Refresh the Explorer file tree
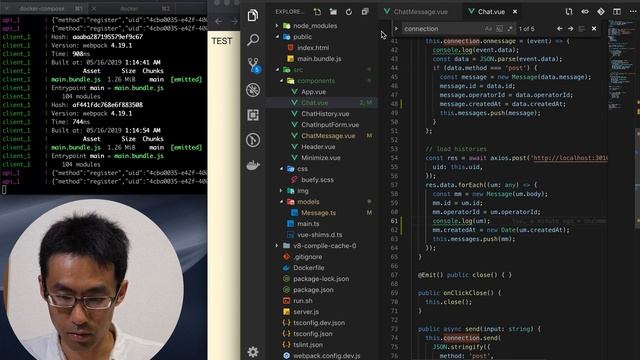This screenshot has width=640, height=360. tap(349, 12)
